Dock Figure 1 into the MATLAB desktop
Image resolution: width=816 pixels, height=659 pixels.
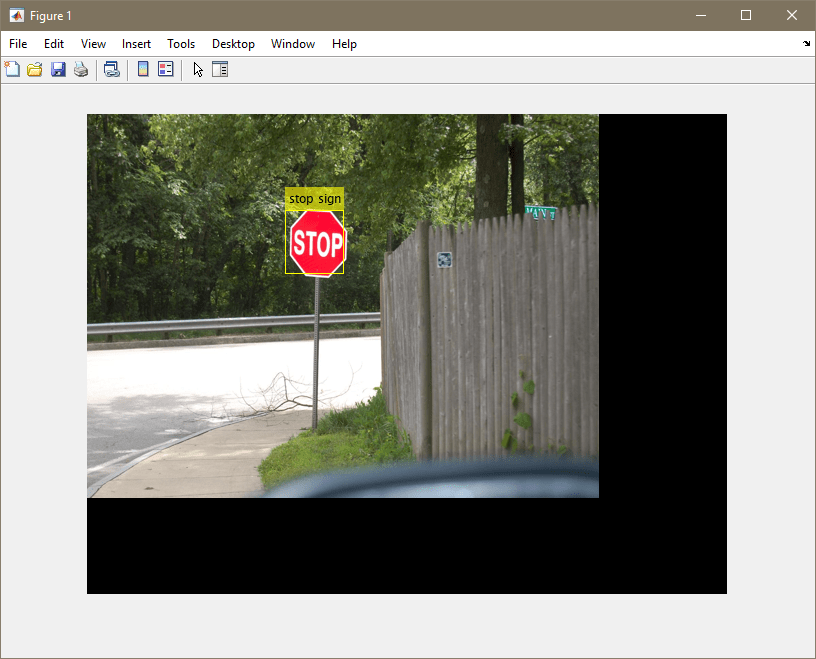pos(805,44)
